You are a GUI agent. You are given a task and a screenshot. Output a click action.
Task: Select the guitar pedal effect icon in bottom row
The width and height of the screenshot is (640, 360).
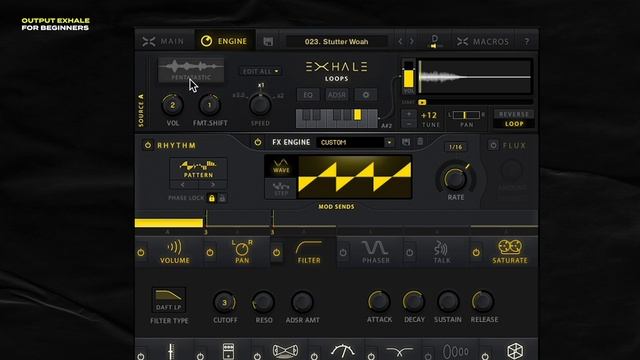[229, 351]
